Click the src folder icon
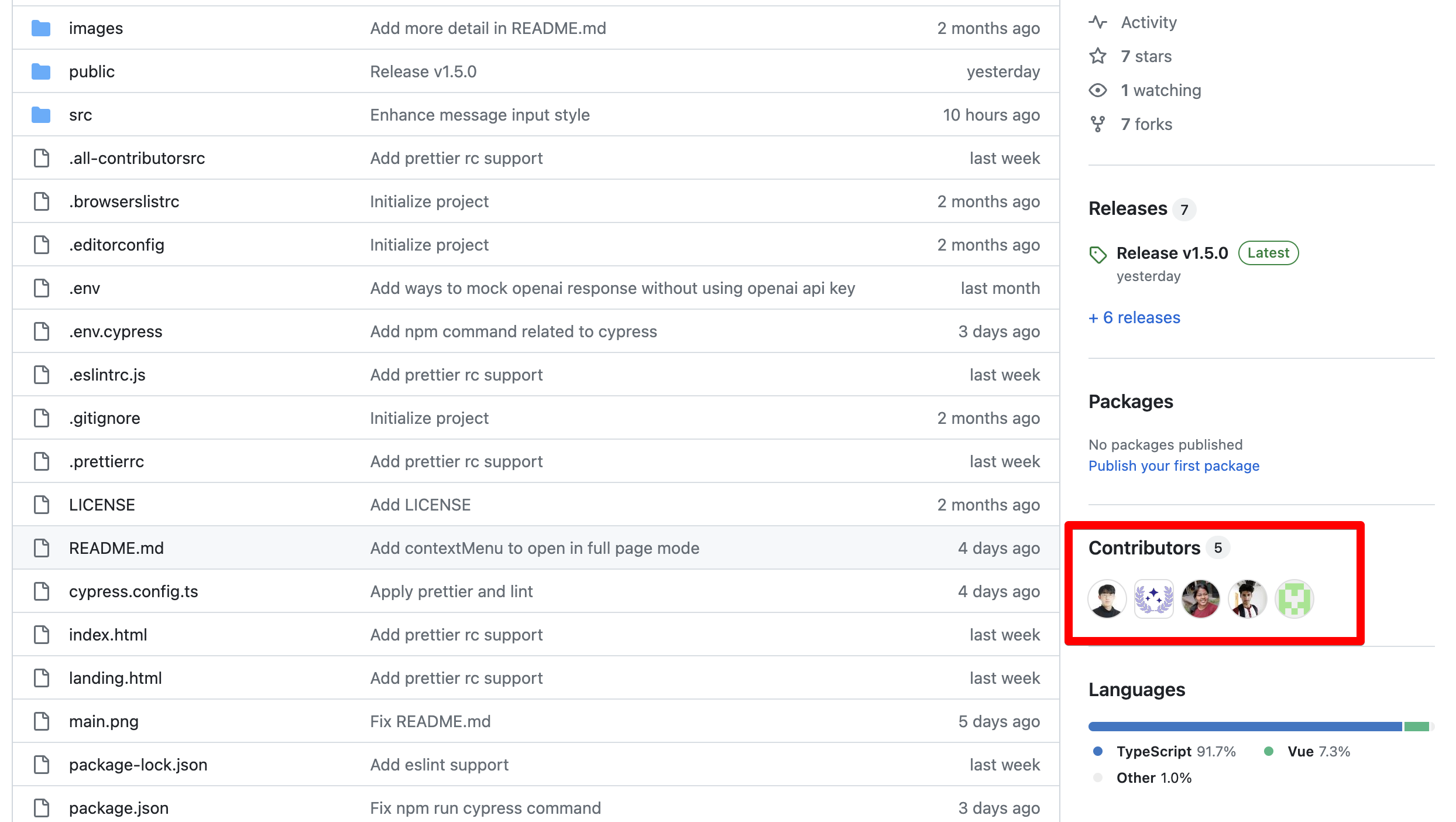The width and height of the screenshot is (1456, 822). tap(41, 115)
